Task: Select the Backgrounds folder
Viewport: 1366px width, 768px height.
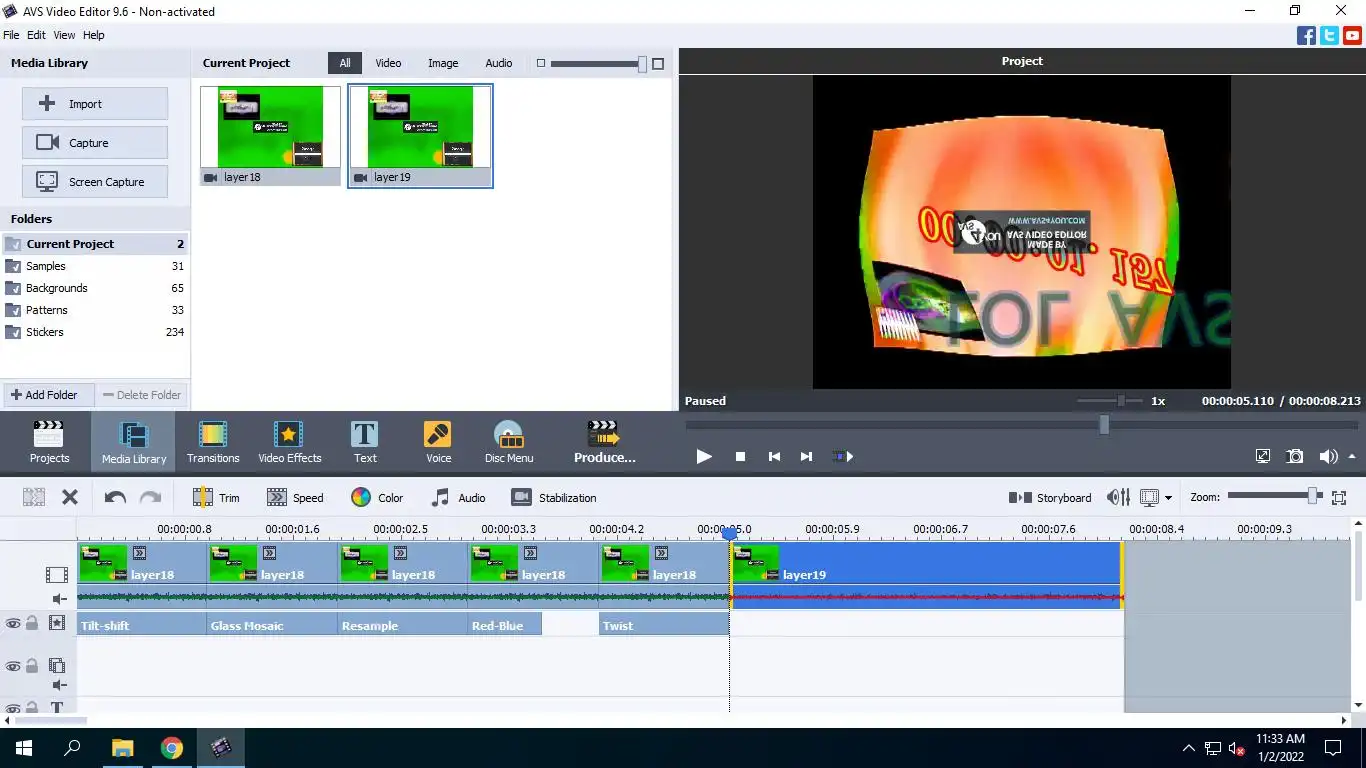Action: pos(95,288)
